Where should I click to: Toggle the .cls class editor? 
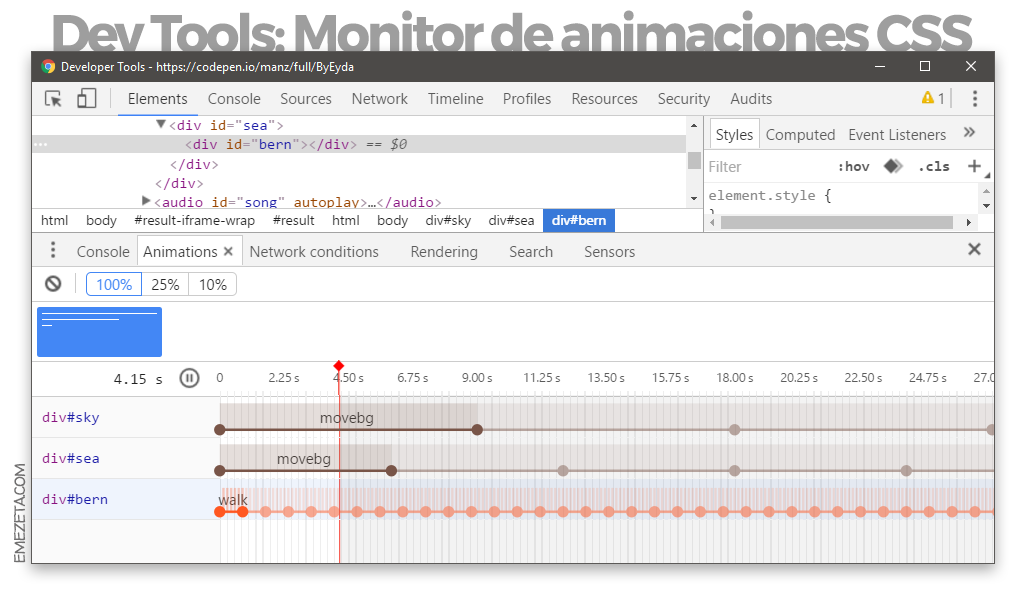click(934, 167)
